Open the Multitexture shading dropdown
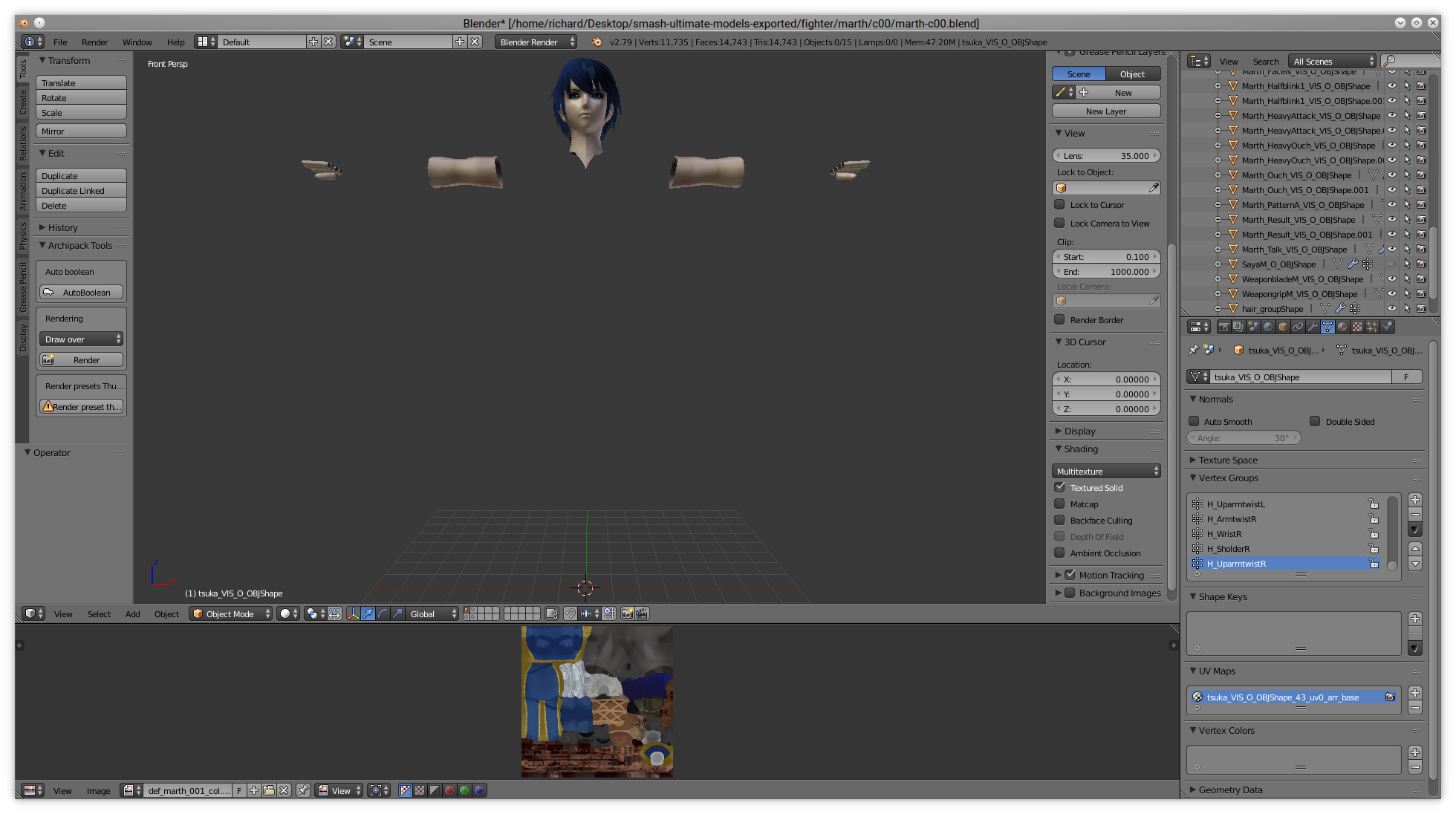The width and height of the screenshot is (1456, 814). point(1106,471)
